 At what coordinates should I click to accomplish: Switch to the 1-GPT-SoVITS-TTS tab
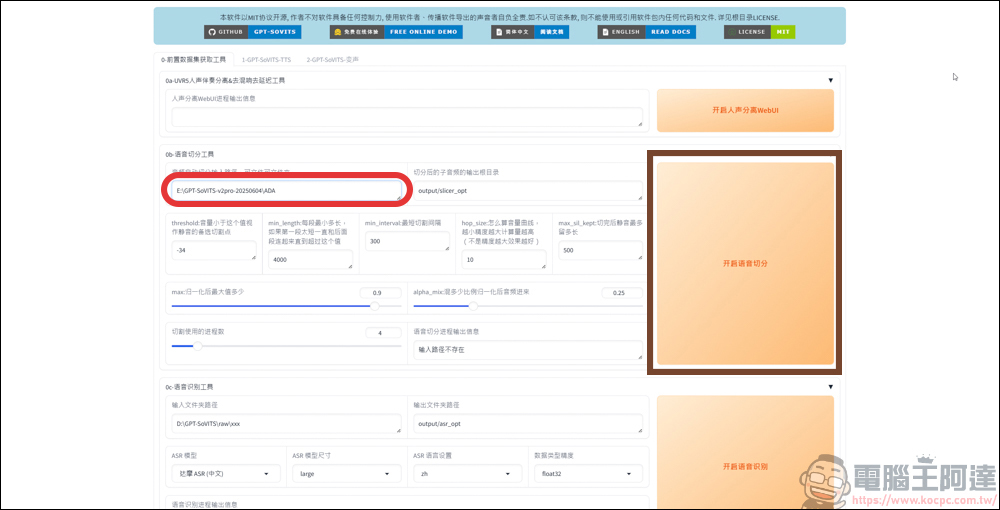pos(267,59)
